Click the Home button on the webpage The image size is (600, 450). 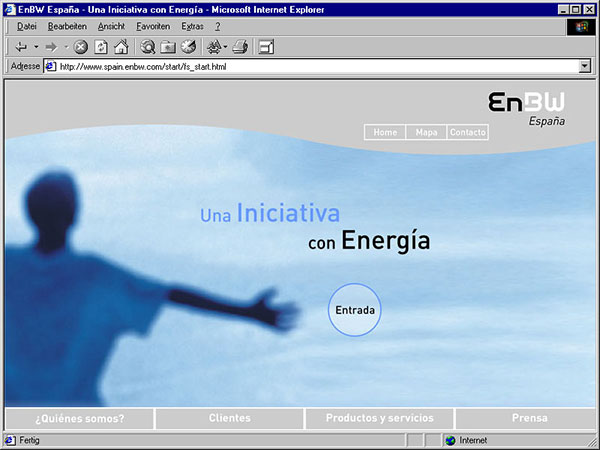click(385, 132)
